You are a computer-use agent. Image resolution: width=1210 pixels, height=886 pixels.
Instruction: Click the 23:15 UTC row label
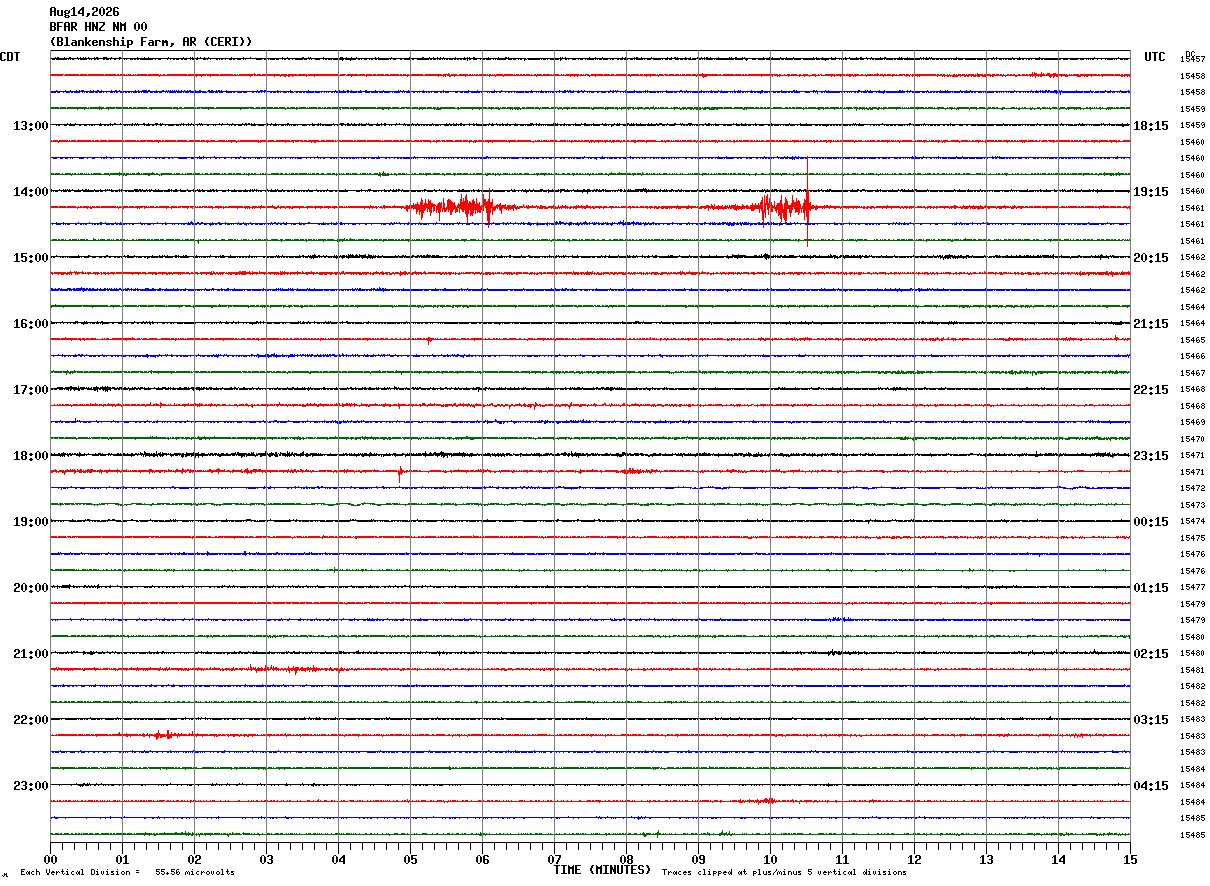(x=1151, y=455)
